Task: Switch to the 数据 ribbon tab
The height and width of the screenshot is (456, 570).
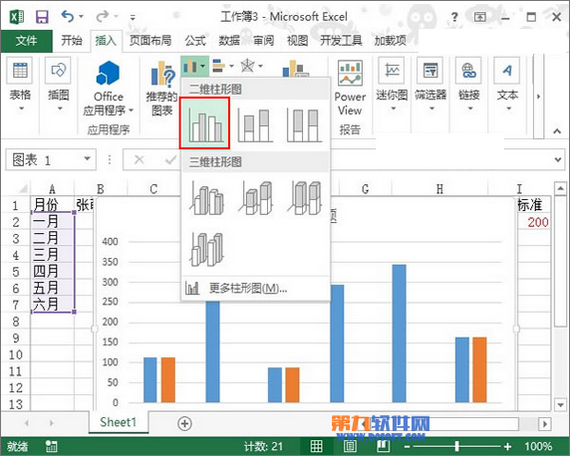Action: coord(229,41)
